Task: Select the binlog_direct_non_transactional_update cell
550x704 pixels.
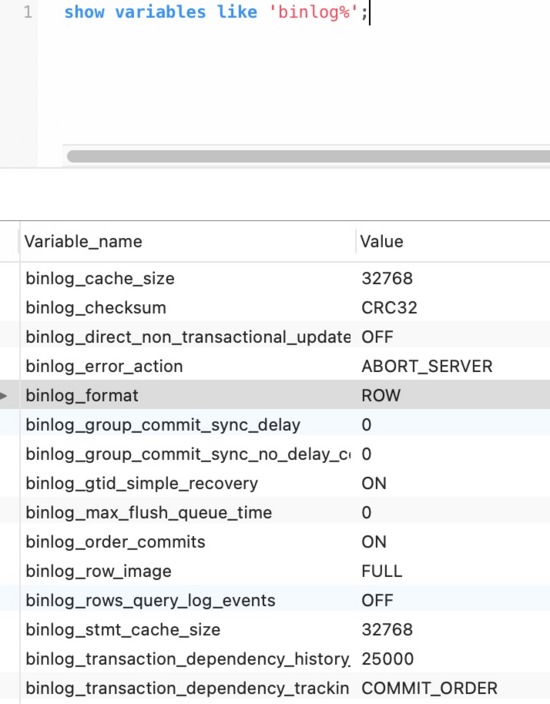Action: (188, 337)
